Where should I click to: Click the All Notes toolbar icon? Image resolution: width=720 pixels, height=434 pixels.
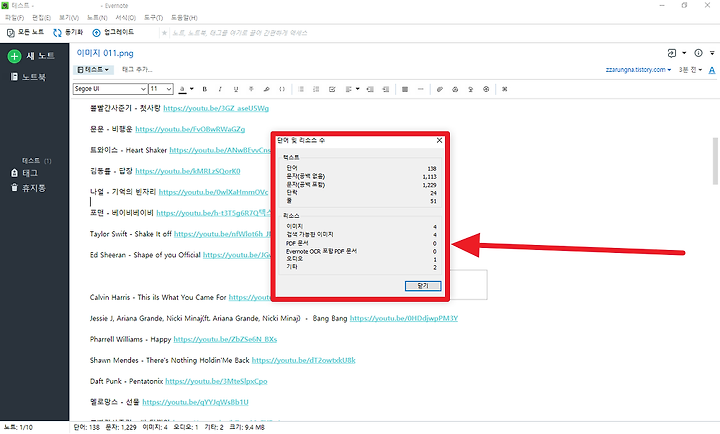[x=11, y=33]
